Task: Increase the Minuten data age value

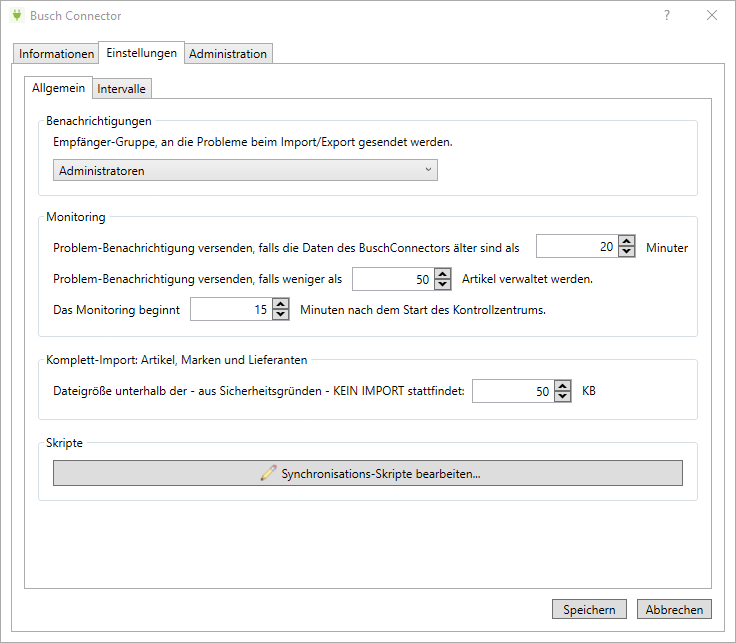Action: [627, 241]
